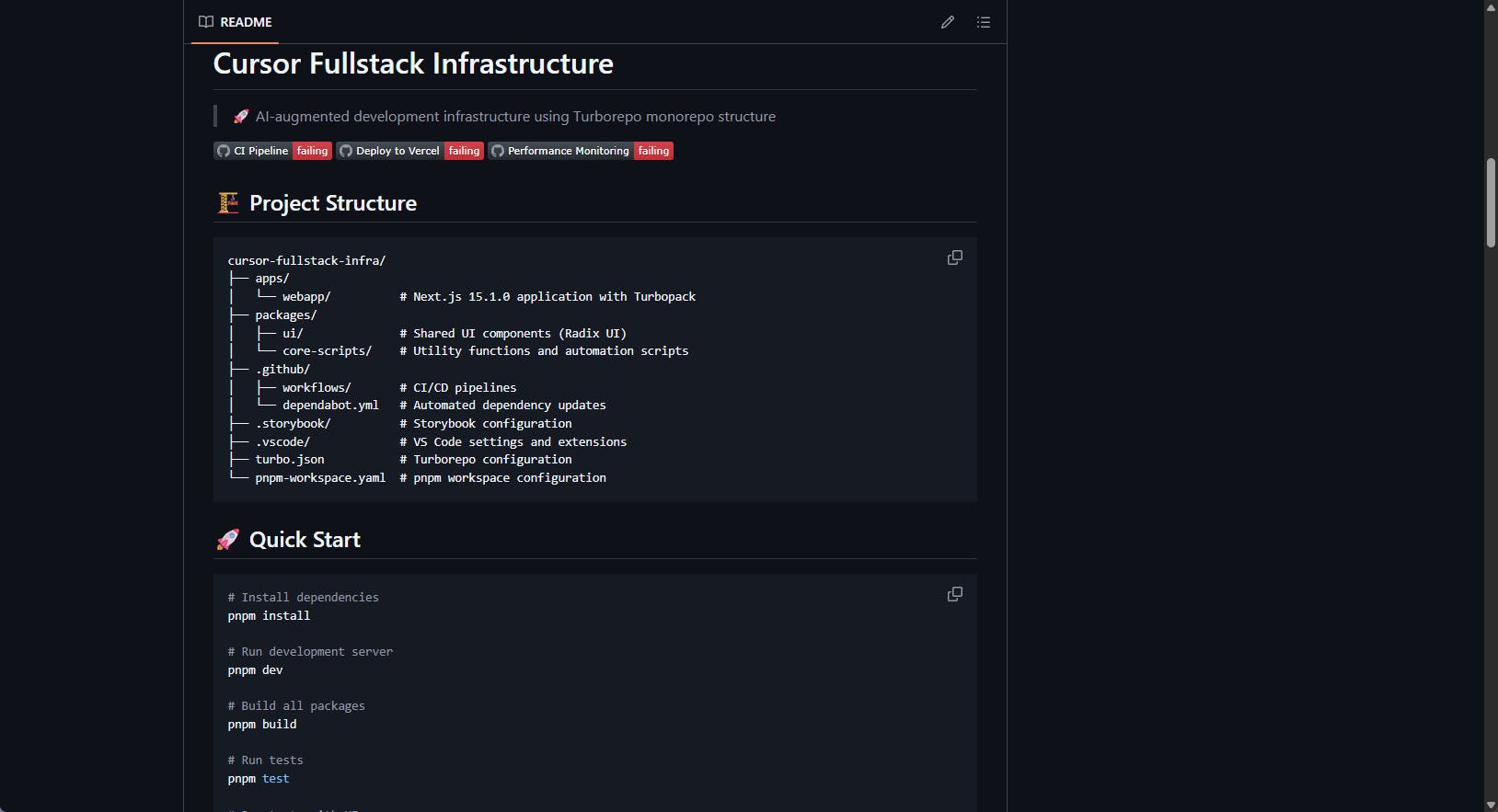1498x812 pixels.
Task: Click the Shared UI components comment
Action: pos(513,334)
